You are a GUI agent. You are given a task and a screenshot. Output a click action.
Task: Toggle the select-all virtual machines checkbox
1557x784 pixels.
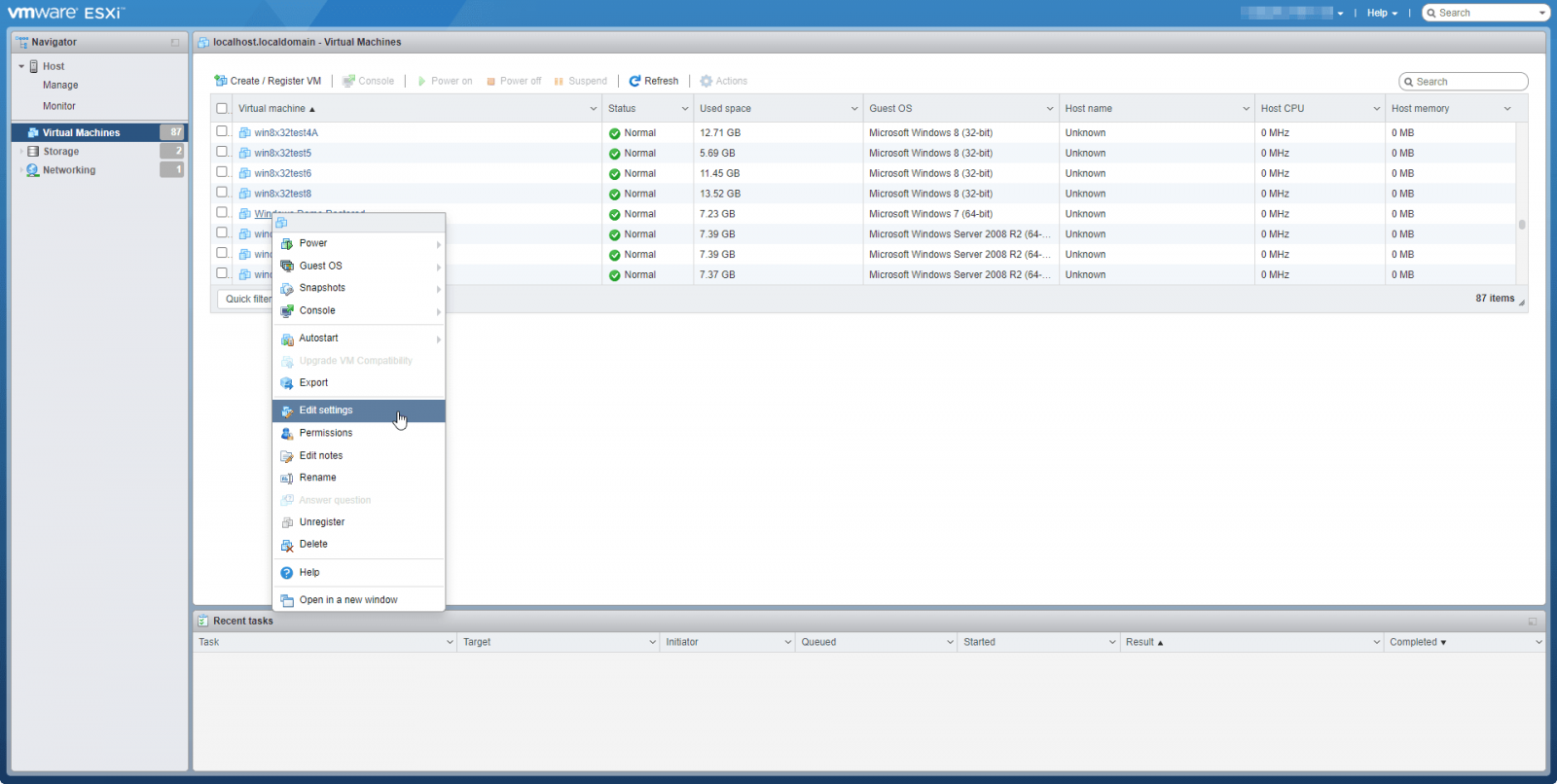(x=222, y=109)
